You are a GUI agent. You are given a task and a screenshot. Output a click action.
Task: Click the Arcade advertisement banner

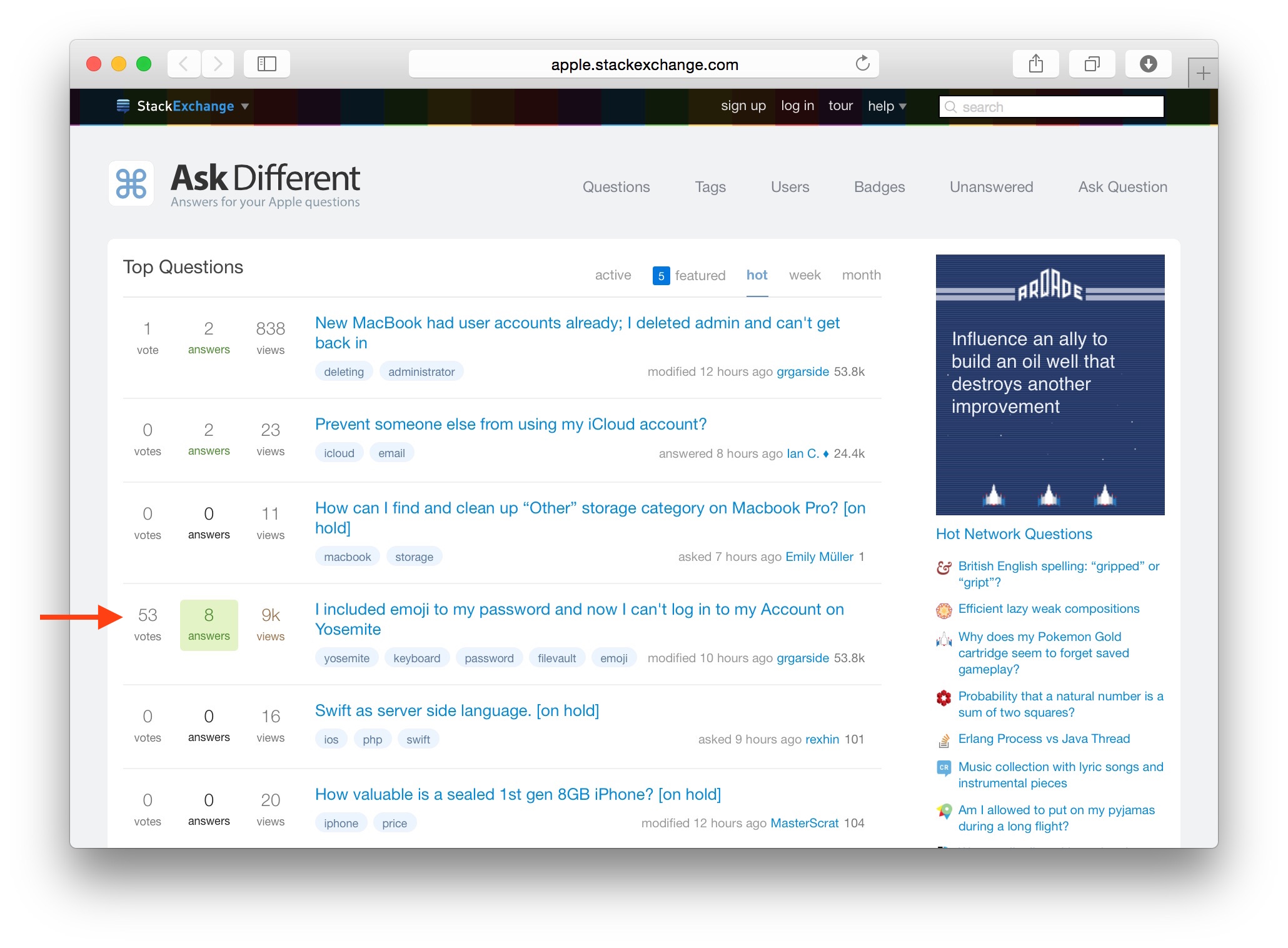point(1050,385)
